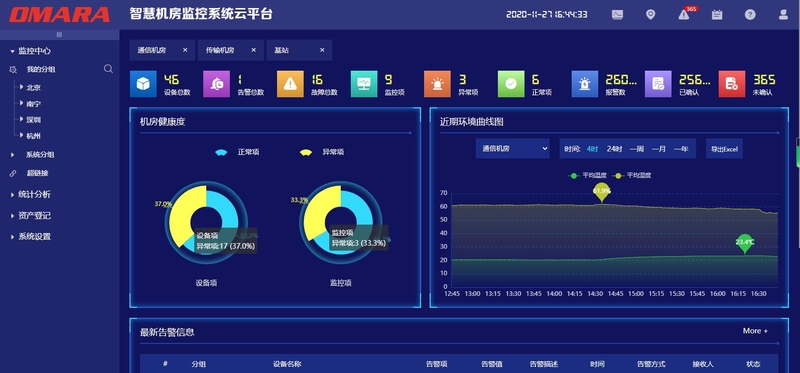Open the alarm warning icon with the 365 badge
This screenshot has width=800, height=373.
tap(684, 15)
